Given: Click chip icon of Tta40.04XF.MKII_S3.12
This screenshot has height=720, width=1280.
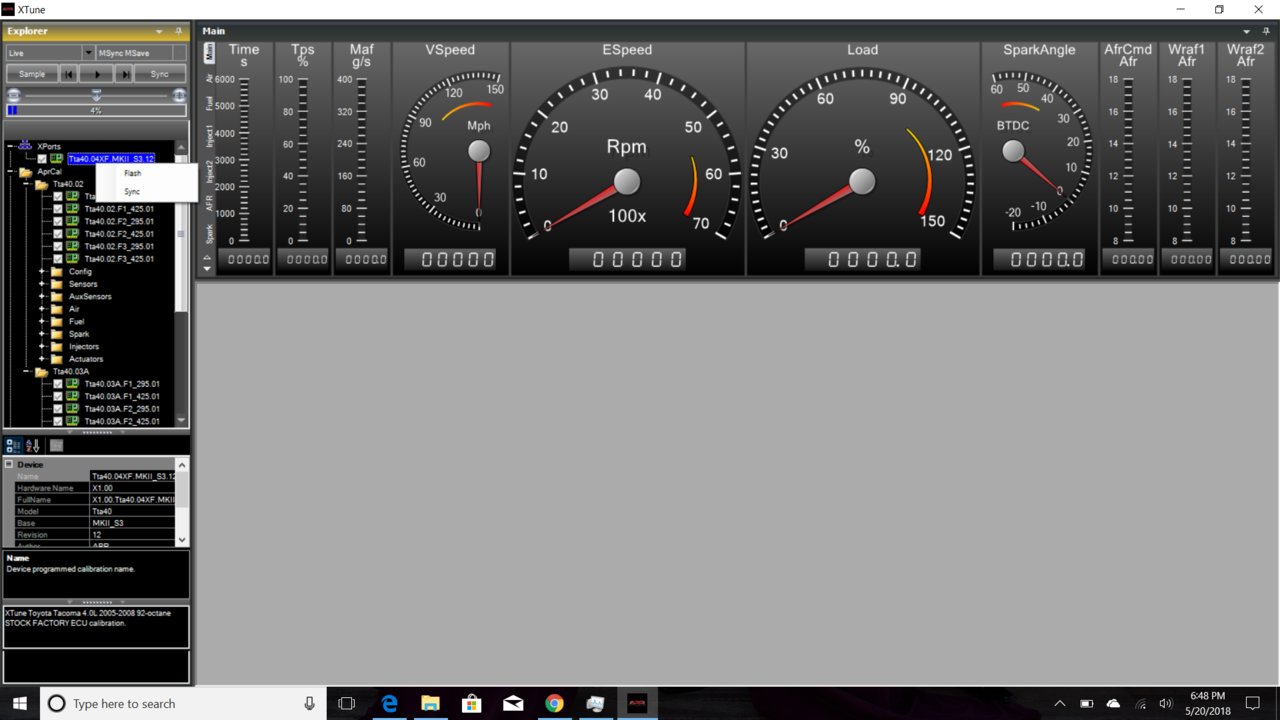Looking at the screenshot, I should [x=56, y=158].
